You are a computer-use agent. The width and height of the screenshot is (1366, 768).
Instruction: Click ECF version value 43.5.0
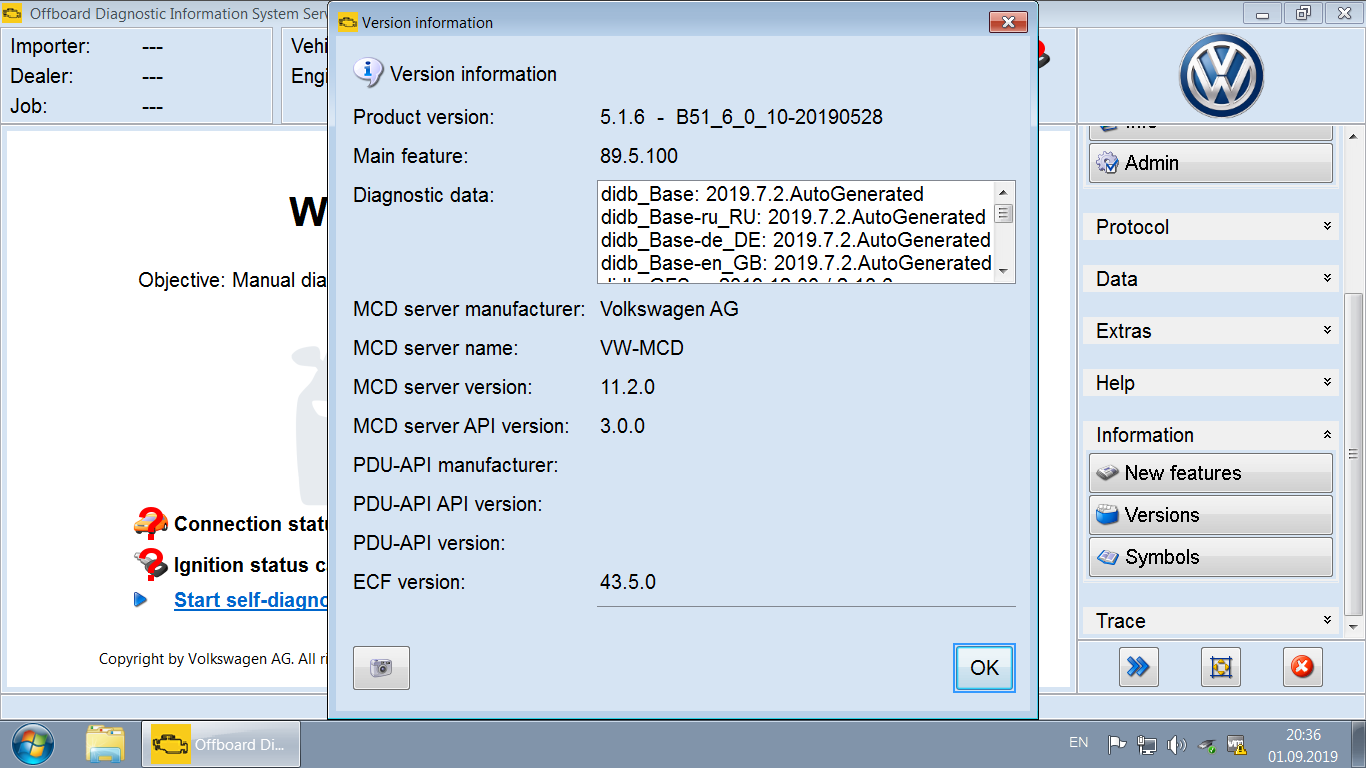(628, 582)
